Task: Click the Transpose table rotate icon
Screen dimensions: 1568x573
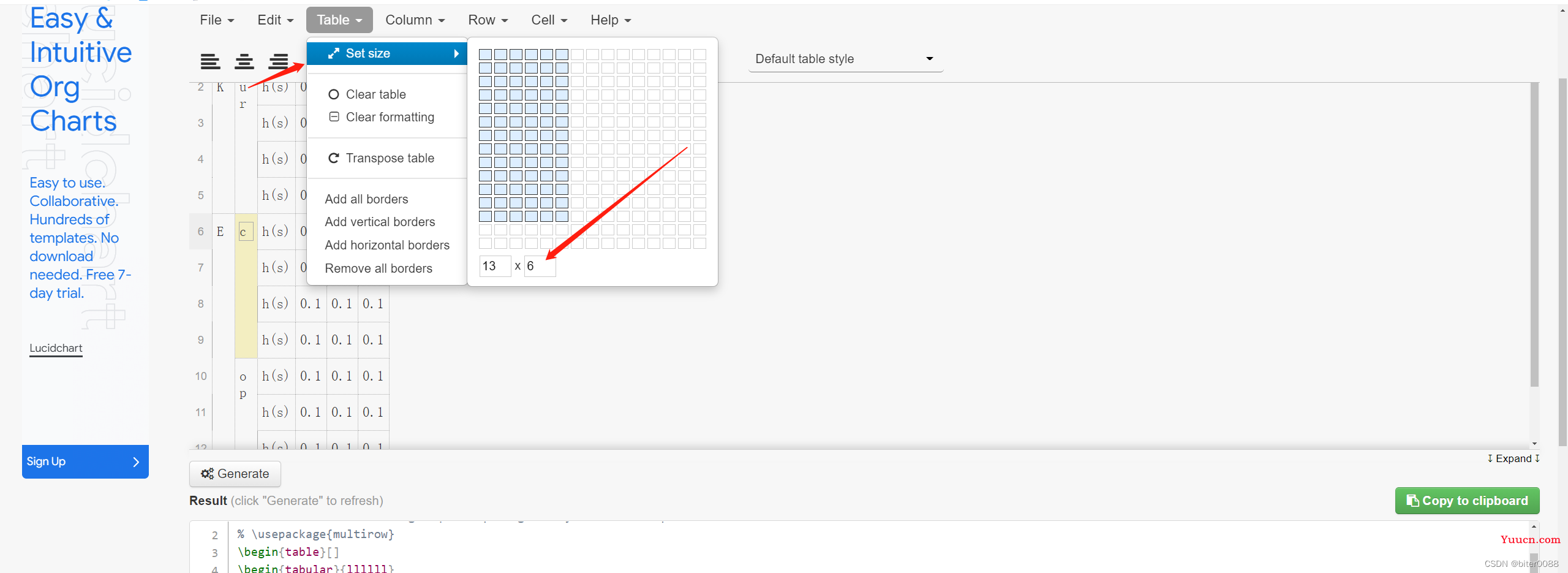Action: [334, 158]
